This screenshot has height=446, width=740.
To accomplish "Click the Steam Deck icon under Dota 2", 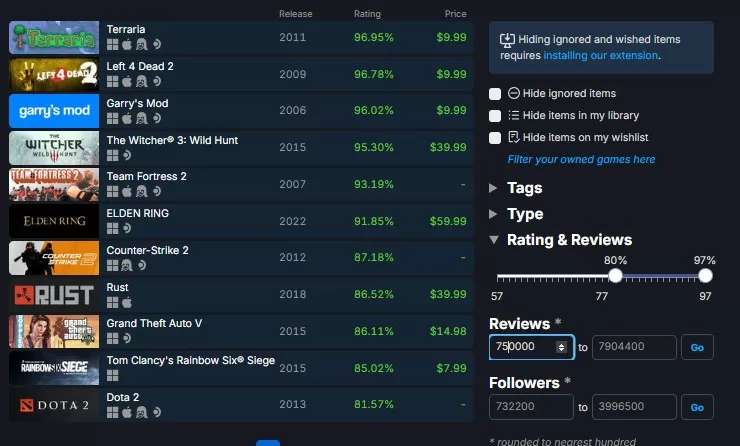I will tap(155, 410).
